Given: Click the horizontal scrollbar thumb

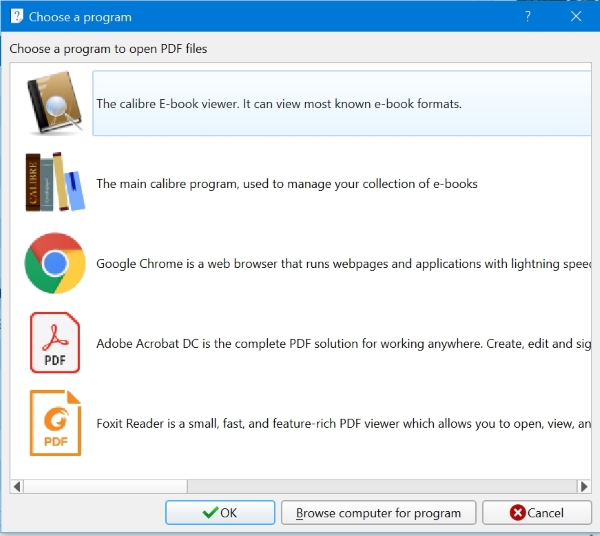Looking at the screenshot, I should click(x=106, y=487).
